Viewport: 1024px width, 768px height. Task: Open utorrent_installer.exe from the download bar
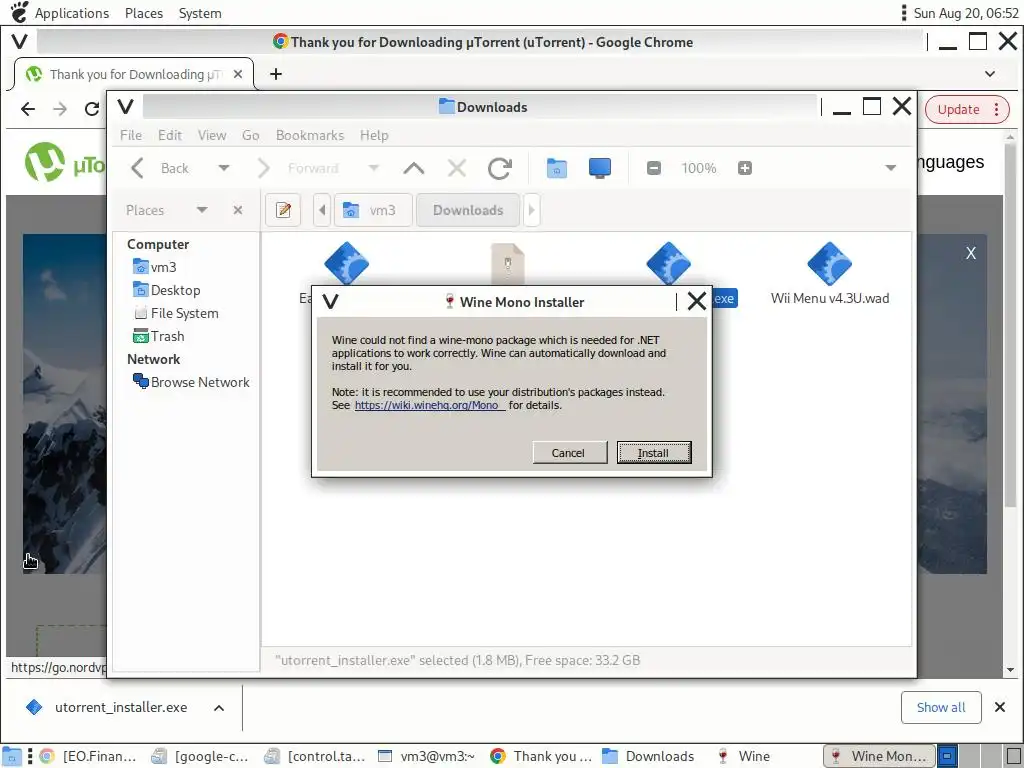108,708
